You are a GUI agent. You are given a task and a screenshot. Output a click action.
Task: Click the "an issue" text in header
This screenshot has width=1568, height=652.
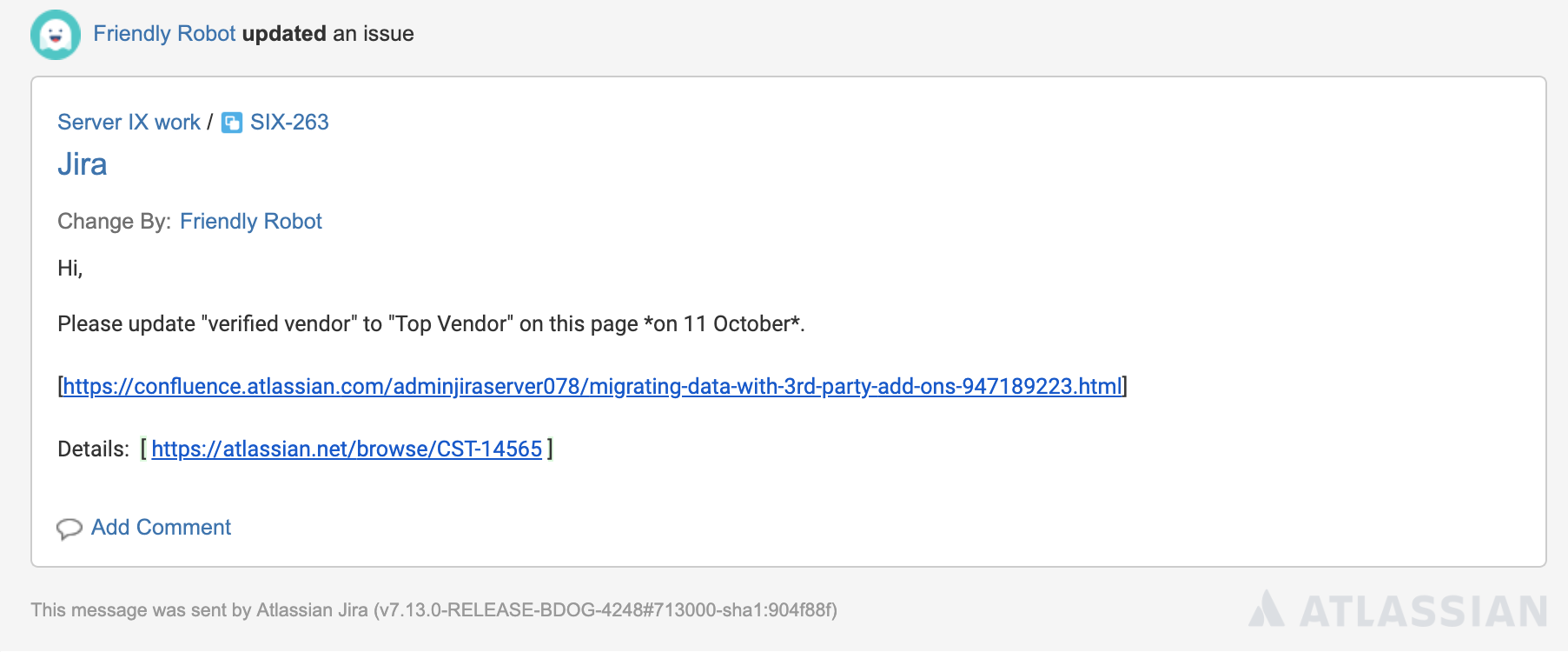pos(374,34)
